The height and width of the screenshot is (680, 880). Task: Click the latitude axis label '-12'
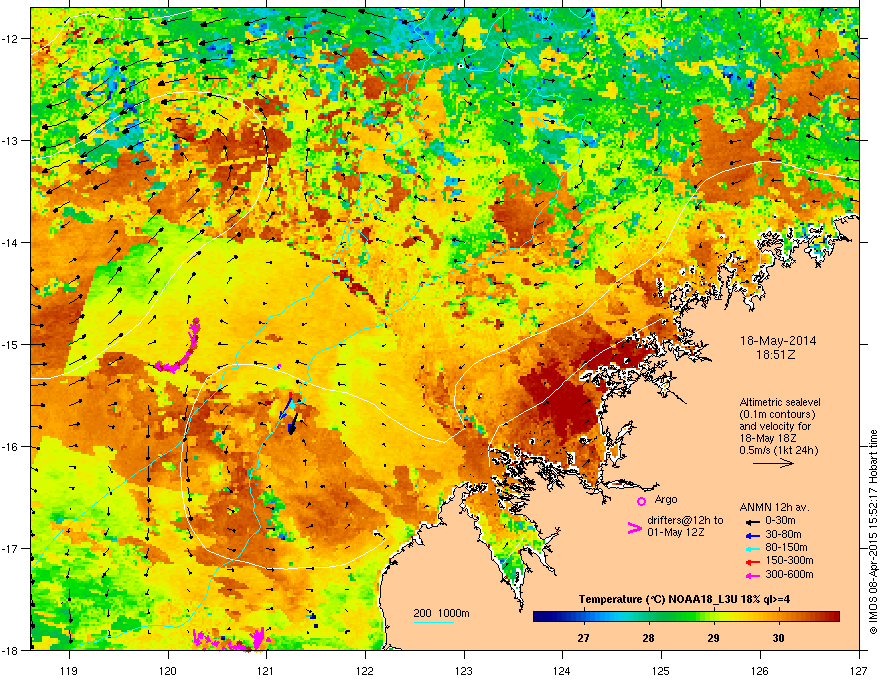pyautogui.click(x=11, y=39)
